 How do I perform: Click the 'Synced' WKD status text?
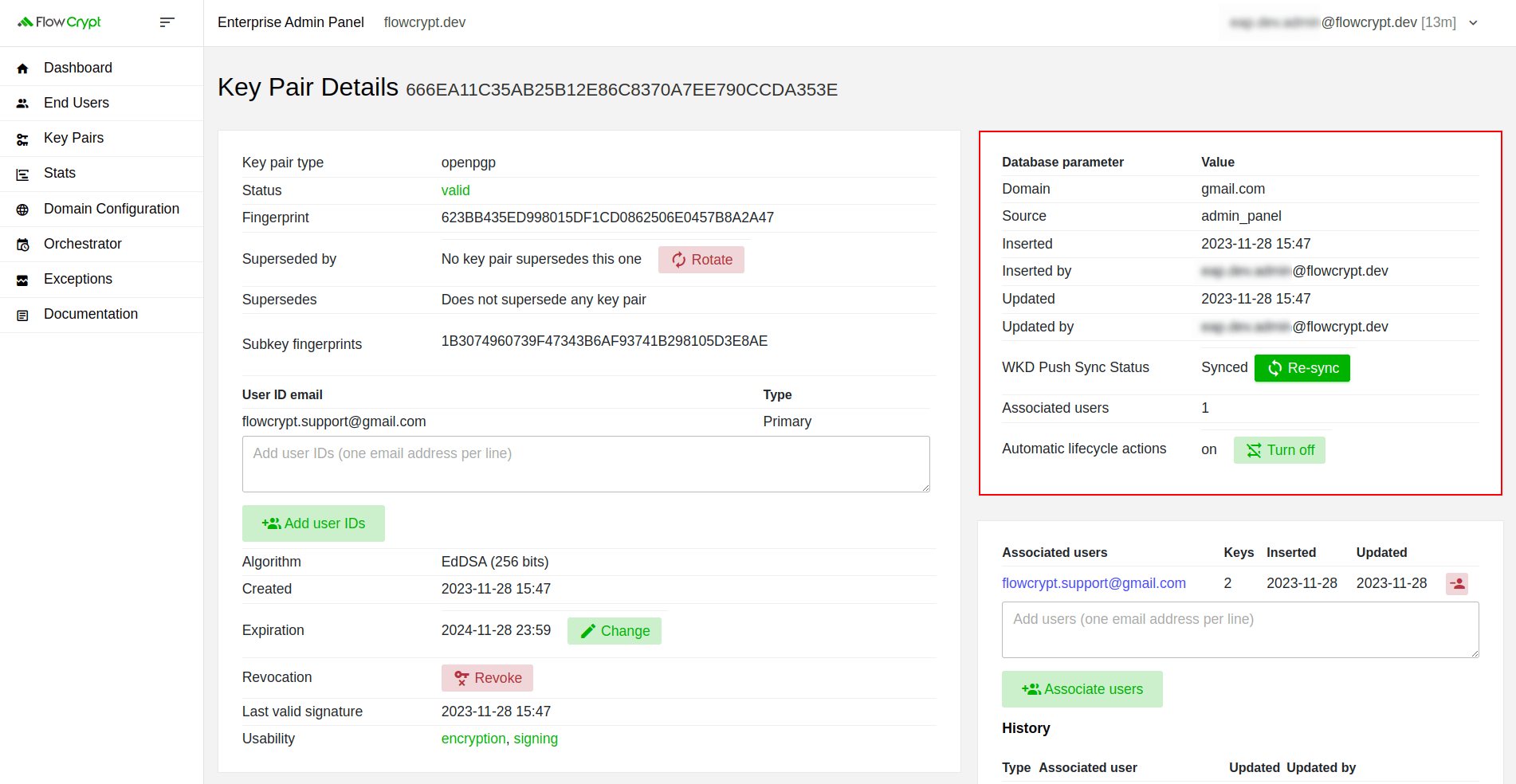pyautogui.click(x=1224, y=367)
